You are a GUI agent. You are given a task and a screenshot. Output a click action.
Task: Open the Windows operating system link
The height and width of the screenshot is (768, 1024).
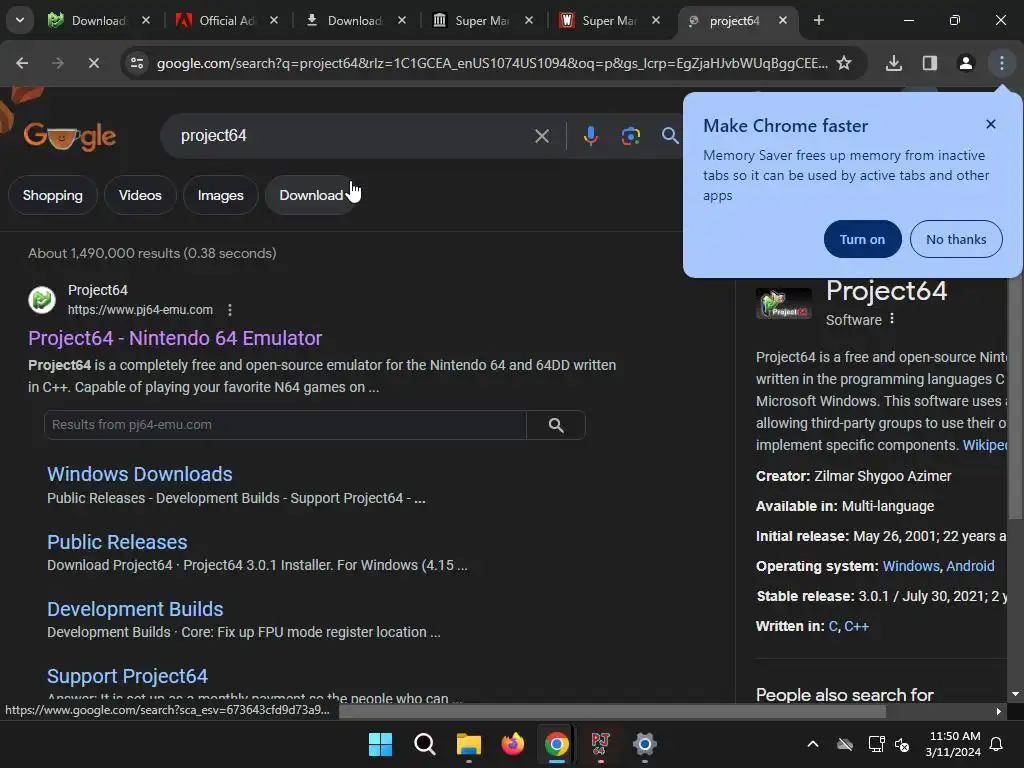coord(910,566)
